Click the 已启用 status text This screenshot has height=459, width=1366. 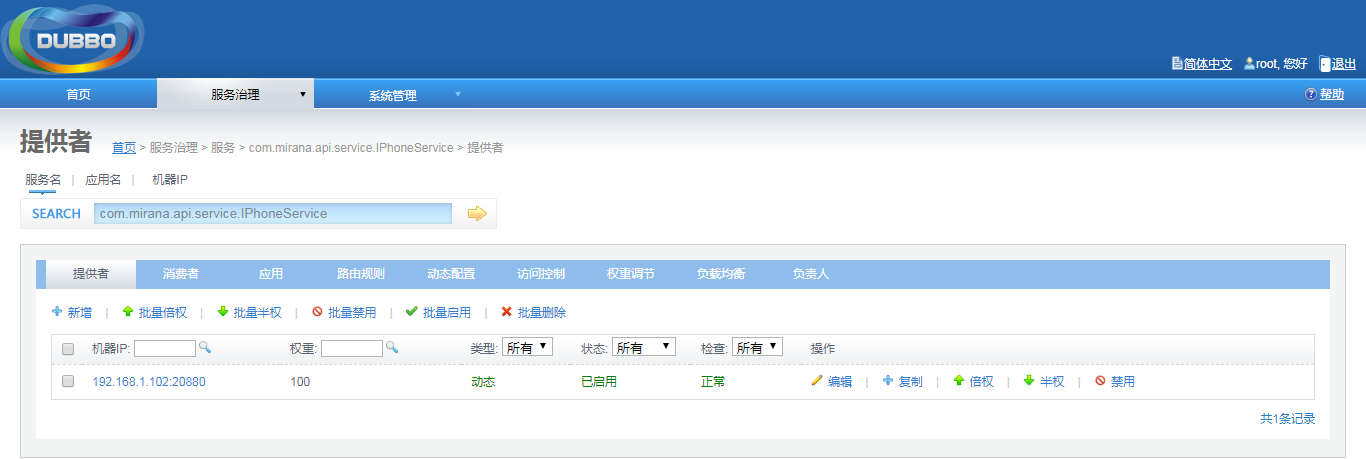(x=599, y=381)
